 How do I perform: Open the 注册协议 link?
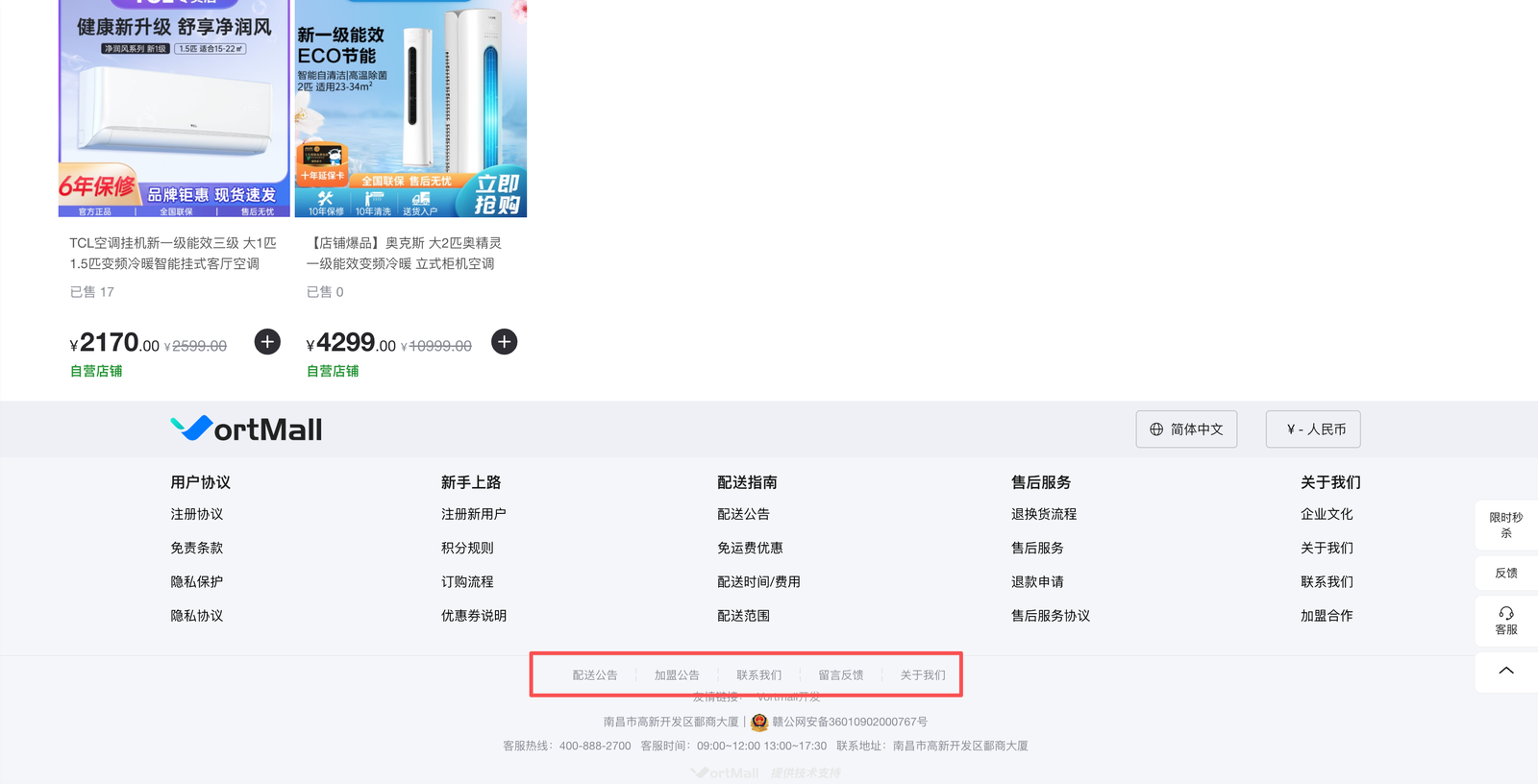197,514
